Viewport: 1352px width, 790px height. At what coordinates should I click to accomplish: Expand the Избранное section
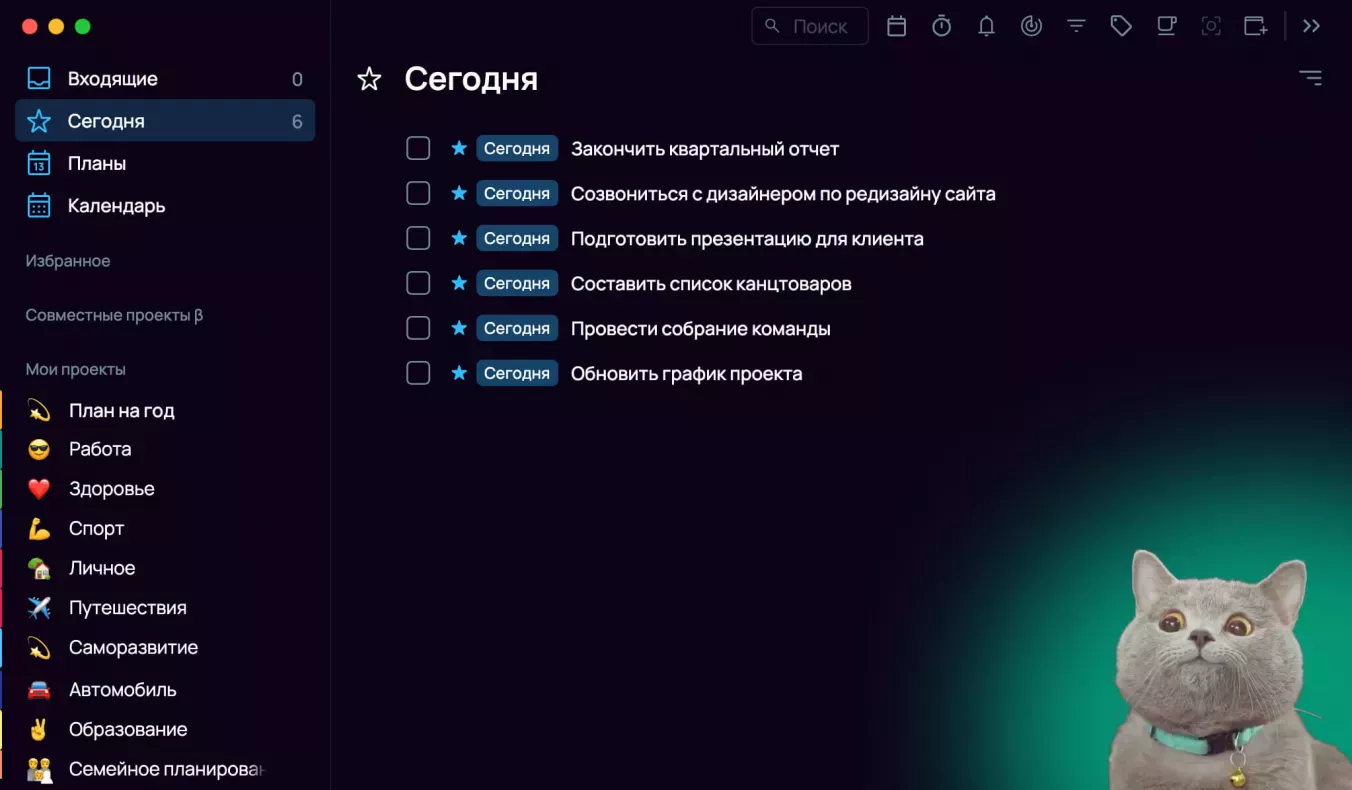pos(68,261)
